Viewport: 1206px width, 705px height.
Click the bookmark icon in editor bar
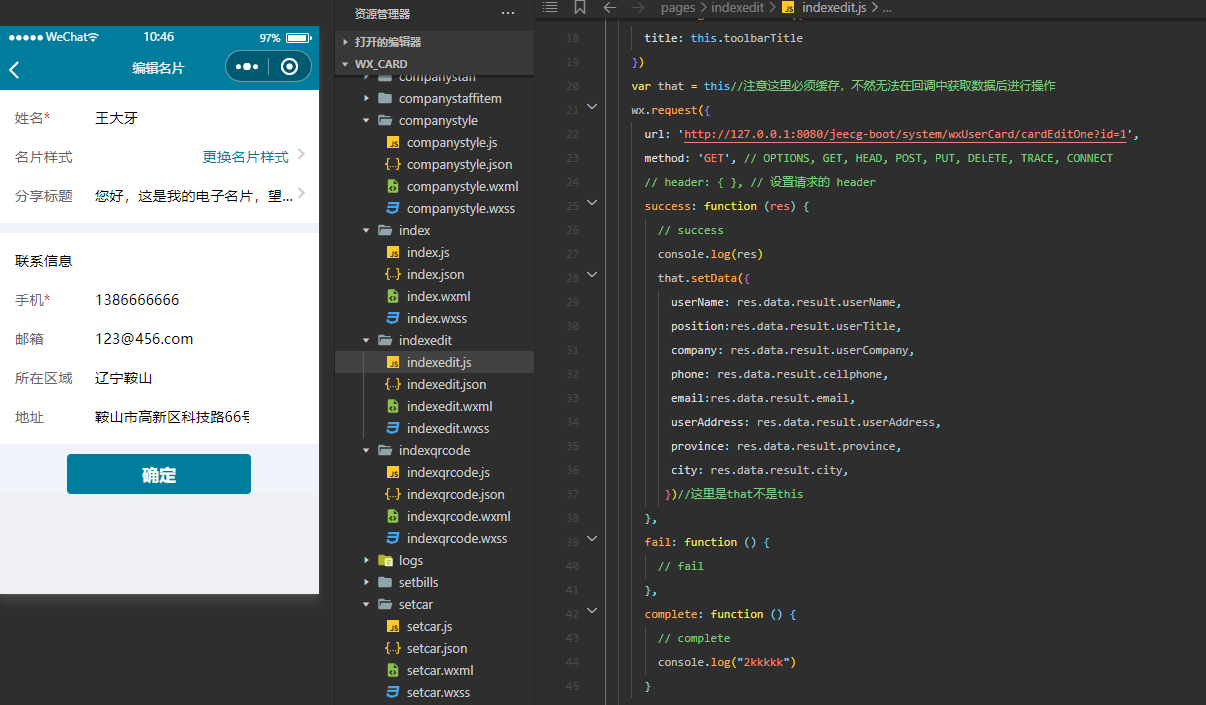click(580, 7)
